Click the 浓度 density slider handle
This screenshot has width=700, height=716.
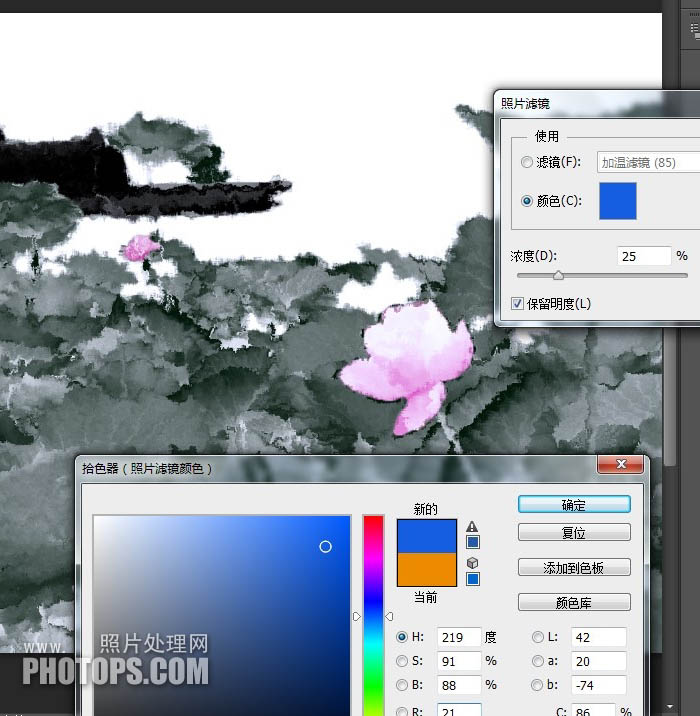pos(558,275)
